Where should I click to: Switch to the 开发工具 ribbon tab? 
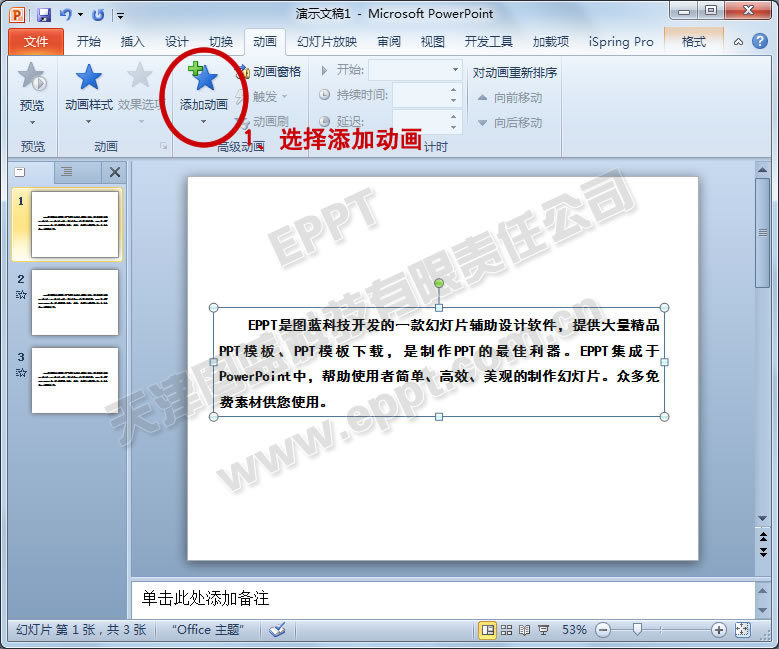pyautogui.click(x=488, y=42)
